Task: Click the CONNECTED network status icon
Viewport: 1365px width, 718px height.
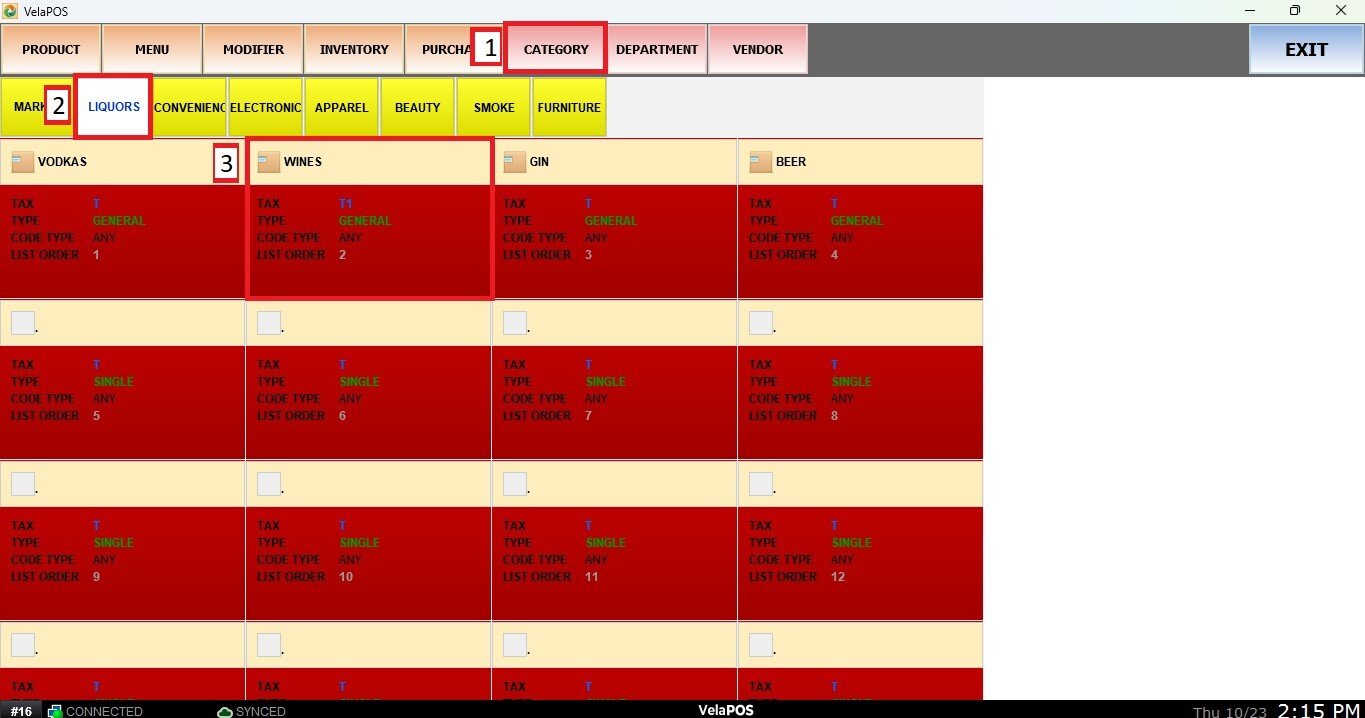Action: 55,711
